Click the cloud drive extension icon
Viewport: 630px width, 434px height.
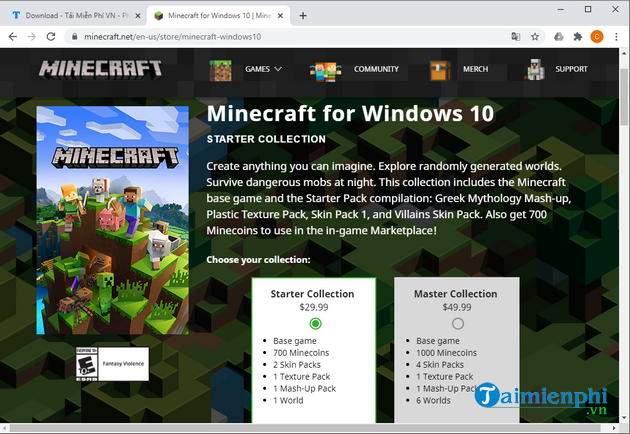(559, 37)
